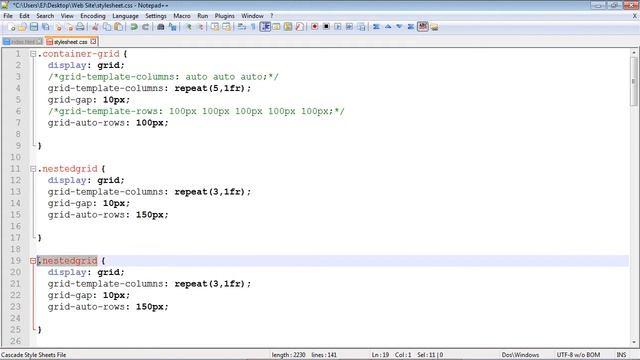
Task: Switch to the first inactive document tab
Action: tap(22, 42)
